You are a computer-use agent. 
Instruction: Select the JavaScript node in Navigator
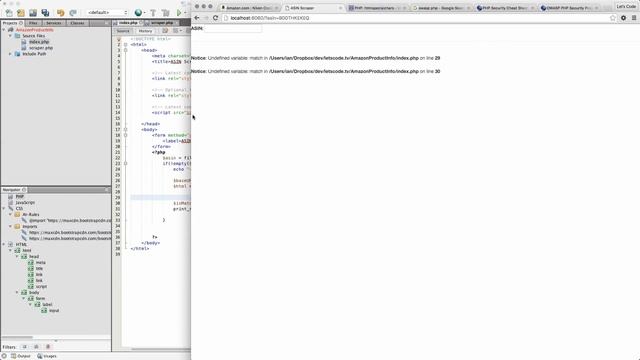pos(25,202)
